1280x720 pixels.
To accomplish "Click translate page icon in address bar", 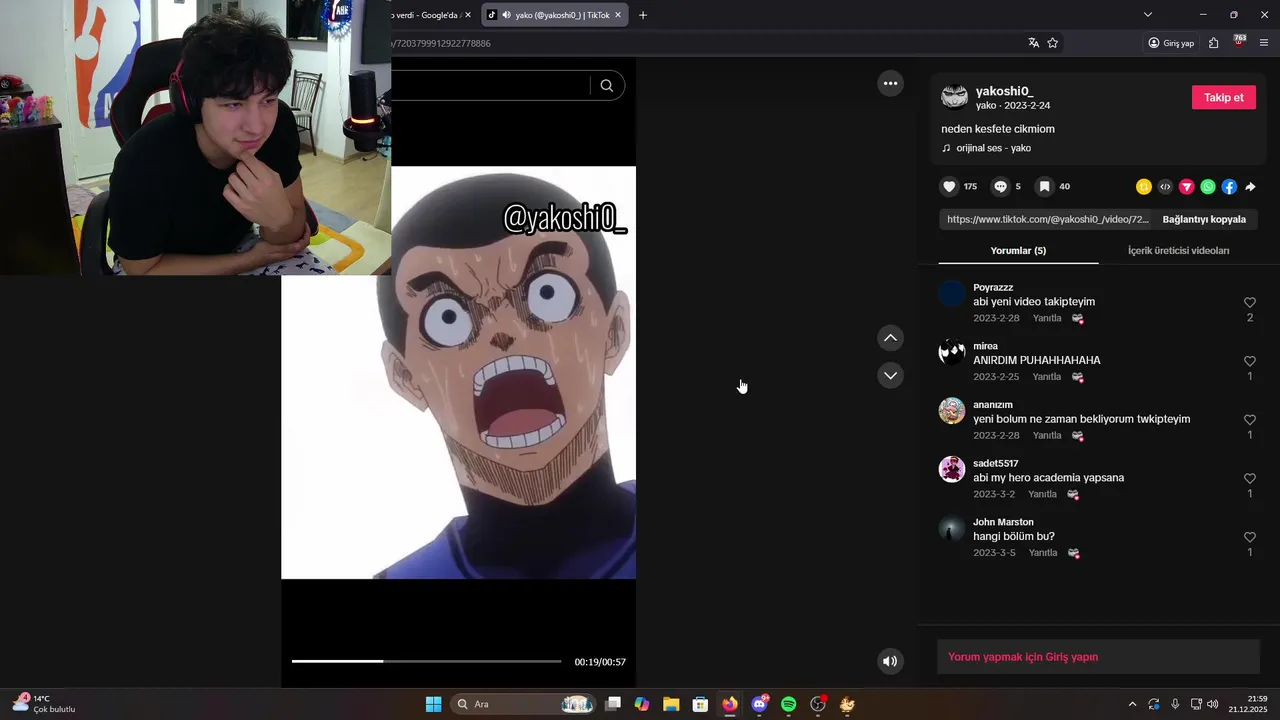I will (x=1033, y=43).
